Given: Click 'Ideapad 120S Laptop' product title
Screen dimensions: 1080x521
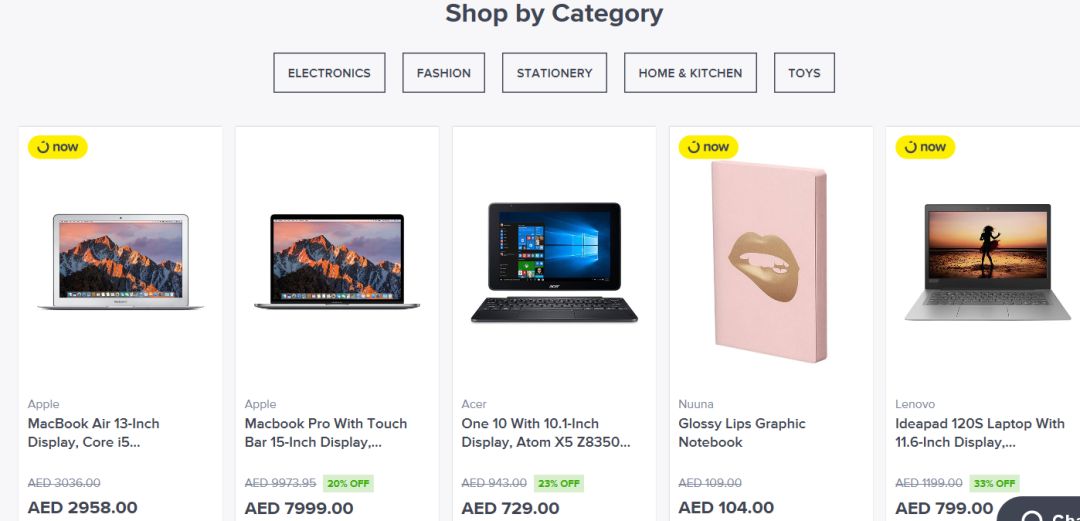Looking at the screenshot, I should [x=980, y=433].
